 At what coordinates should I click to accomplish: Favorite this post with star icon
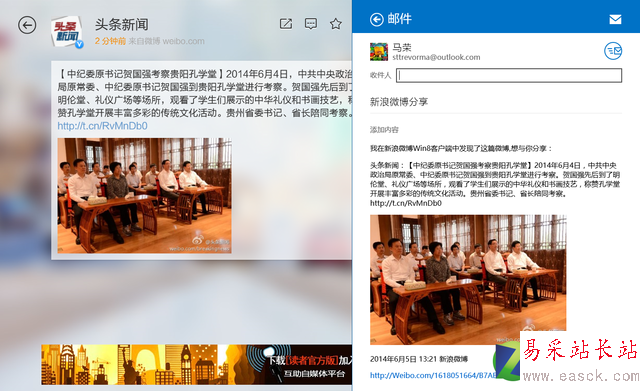(x=336, y=24)
